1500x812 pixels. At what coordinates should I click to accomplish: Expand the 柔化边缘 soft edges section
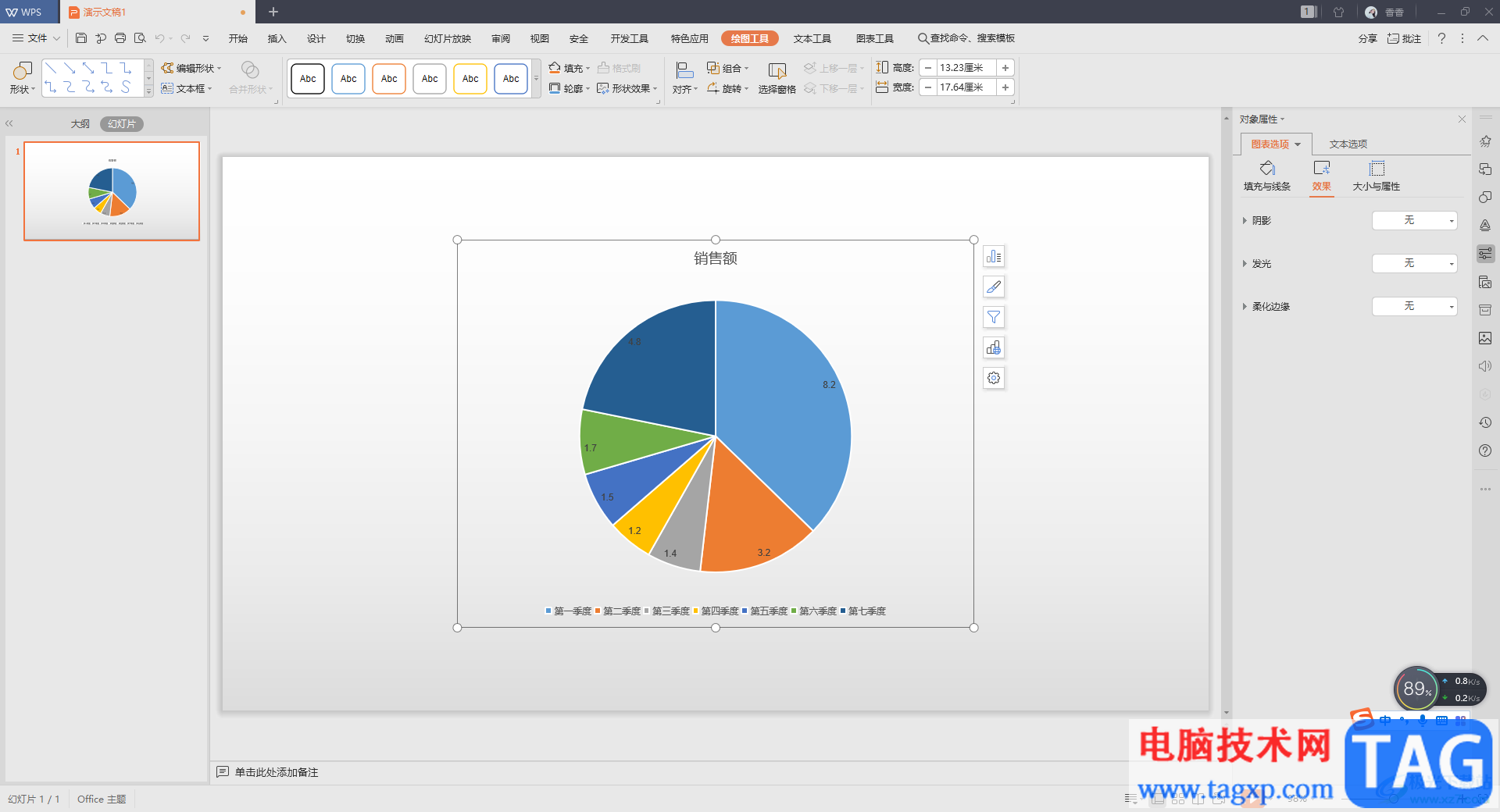click(x=1245, y=307)
